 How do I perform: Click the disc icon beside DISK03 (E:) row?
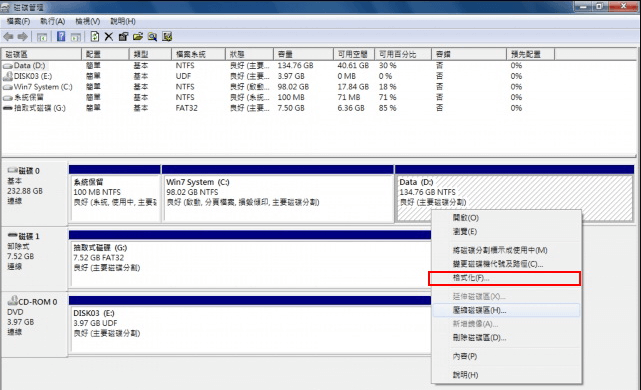7,76
